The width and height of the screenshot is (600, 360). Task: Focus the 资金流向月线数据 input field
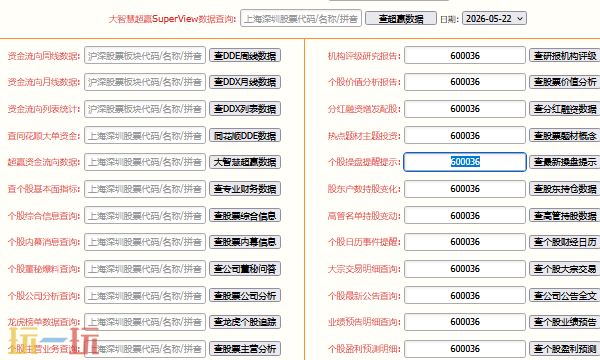[x=145, y=82]
